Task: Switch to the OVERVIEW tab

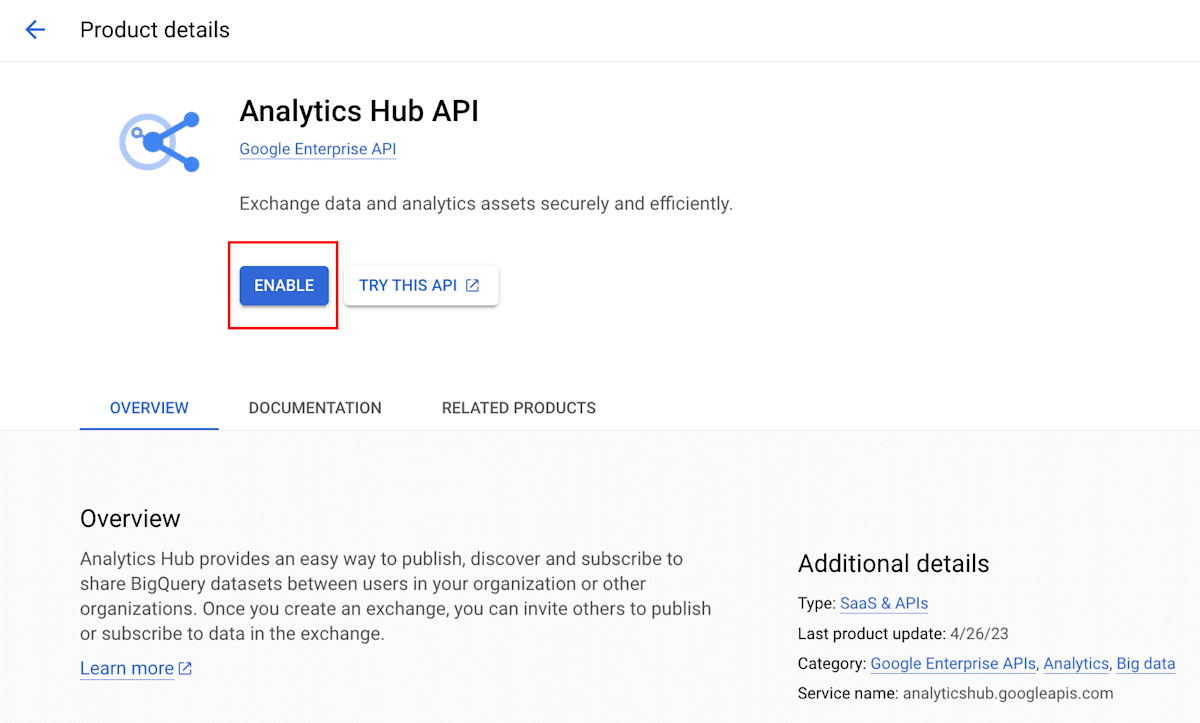Action: [149, 408]
